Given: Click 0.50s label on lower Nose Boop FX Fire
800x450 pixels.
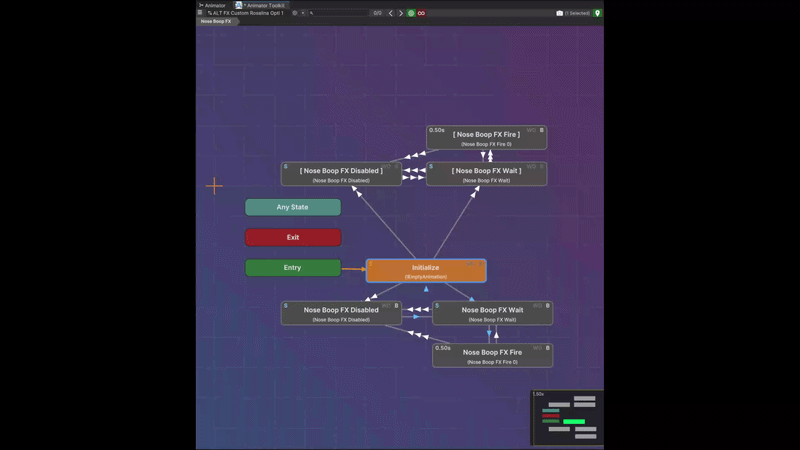Looking at the screenshot, I should (x=443, y=348).
